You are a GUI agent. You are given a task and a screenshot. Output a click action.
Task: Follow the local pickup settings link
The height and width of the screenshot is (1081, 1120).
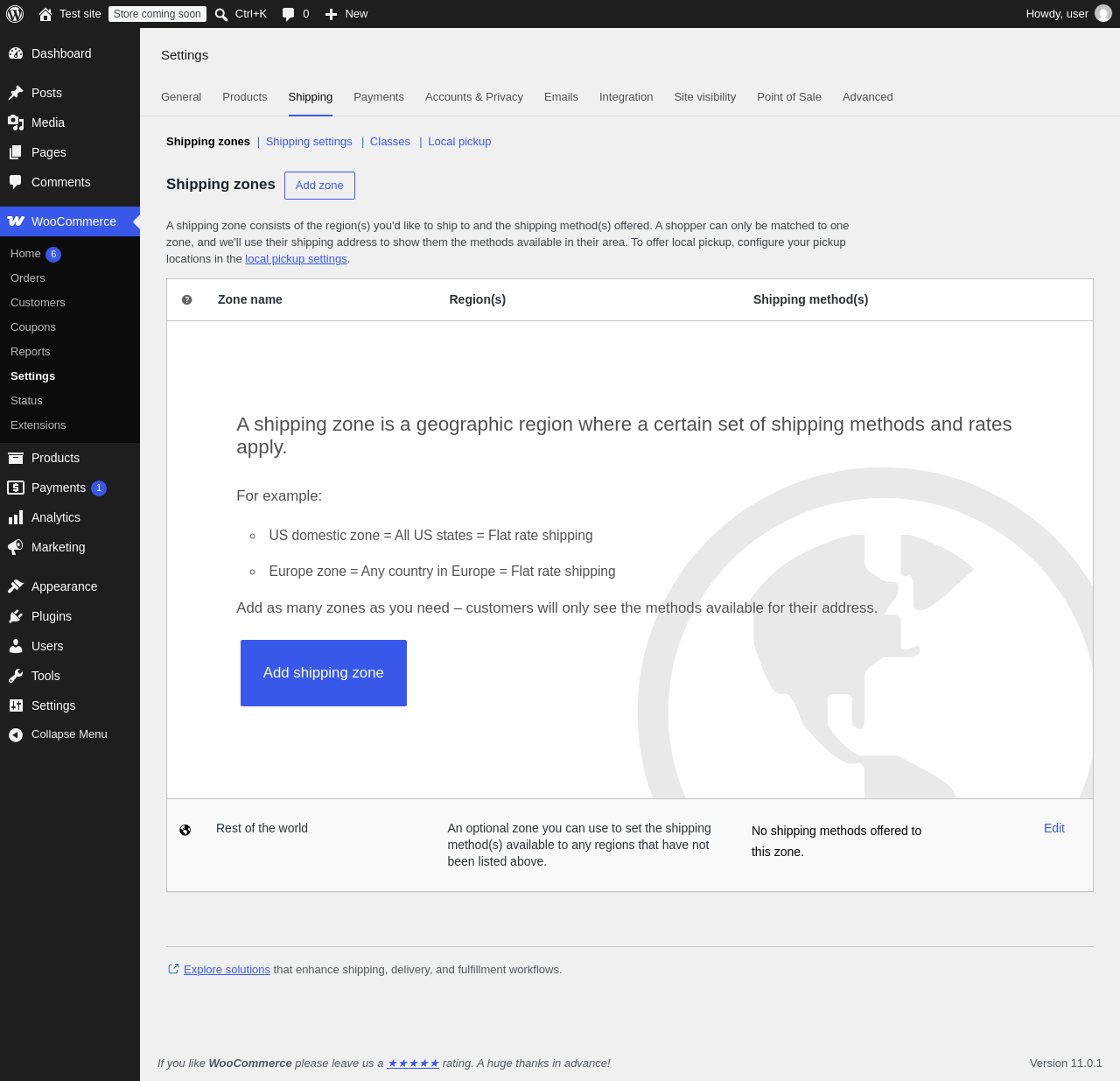296,259
